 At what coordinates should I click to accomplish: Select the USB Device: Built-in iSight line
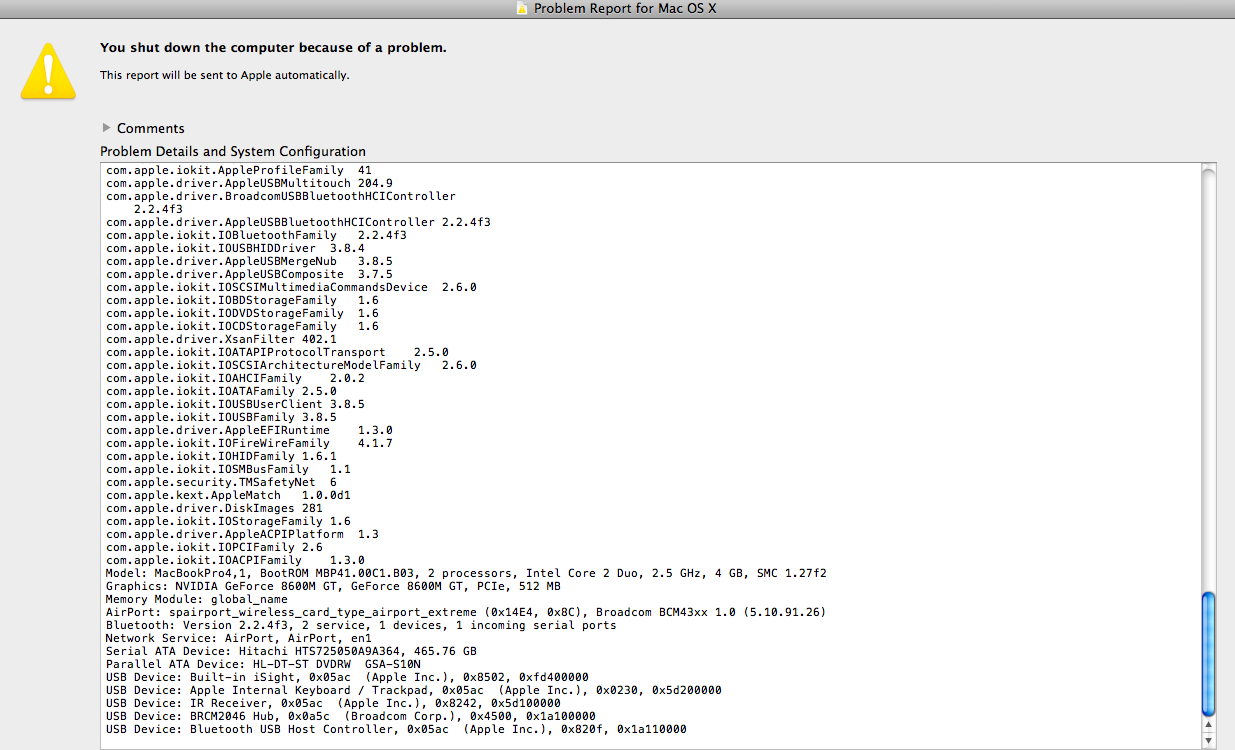coord(347,677)
